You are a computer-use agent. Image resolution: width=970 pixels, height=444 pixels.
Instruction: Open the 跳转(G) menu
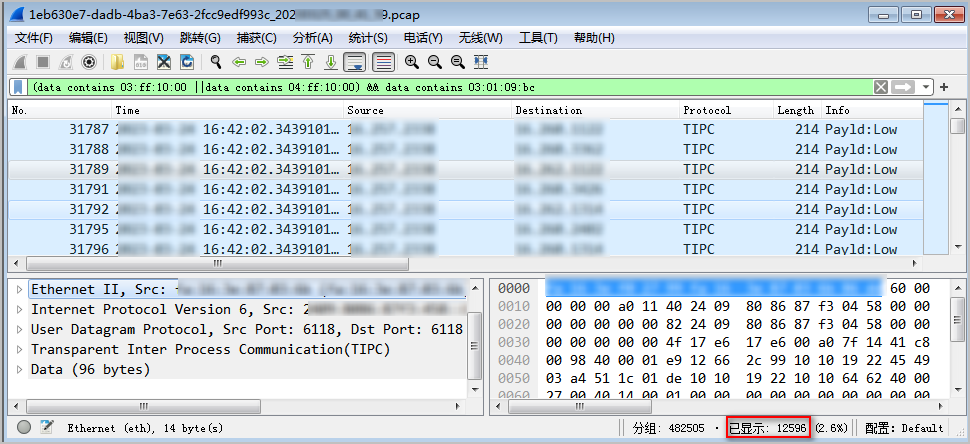click(200, 38)
